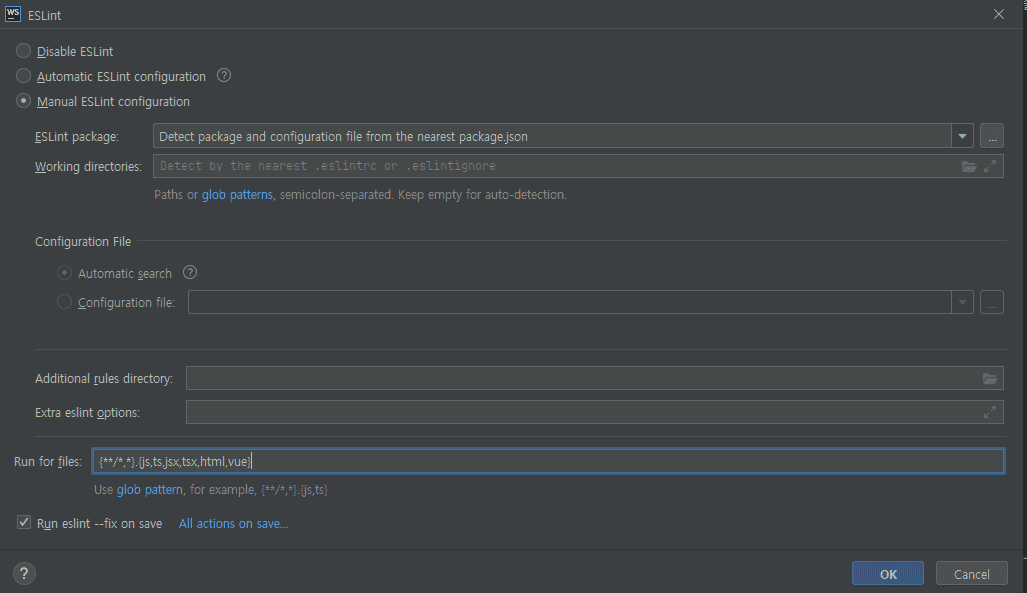Click the Configuration file path field
The width and height of the screenshot is (1027, 593).
tap(569, 302)
